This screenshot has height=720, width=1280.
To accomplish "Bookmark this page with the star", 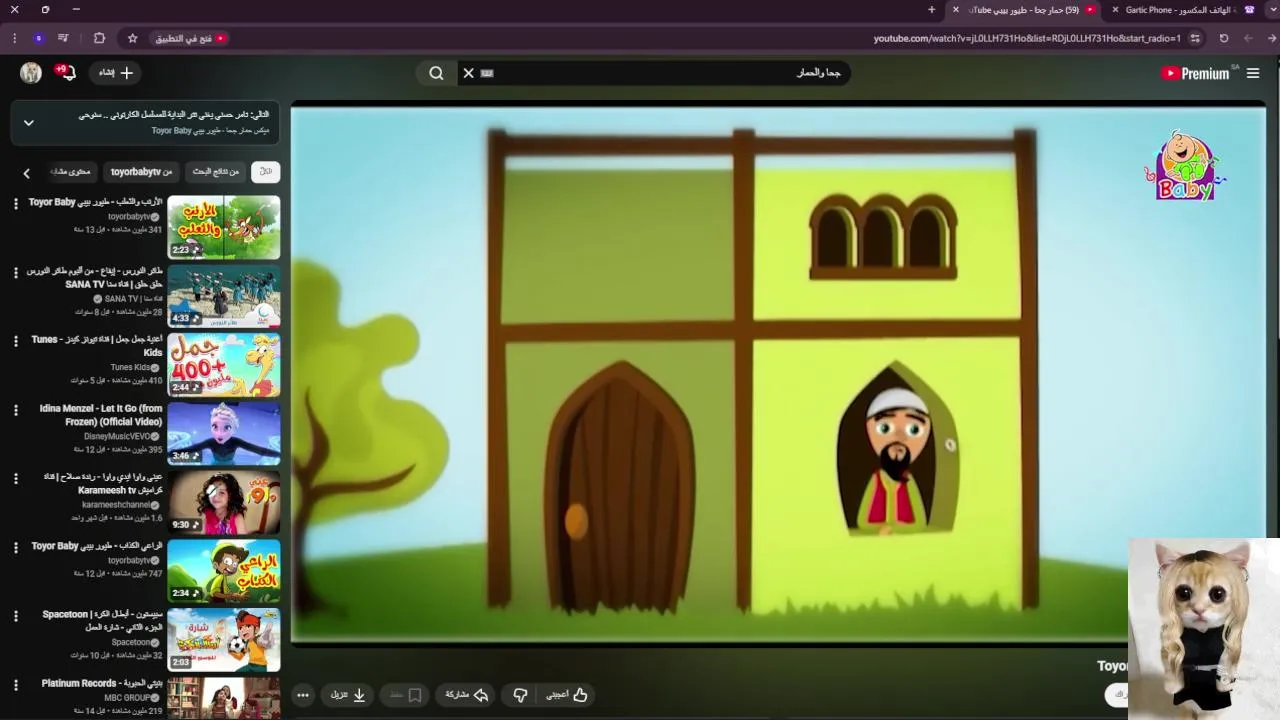I will 132,38.
